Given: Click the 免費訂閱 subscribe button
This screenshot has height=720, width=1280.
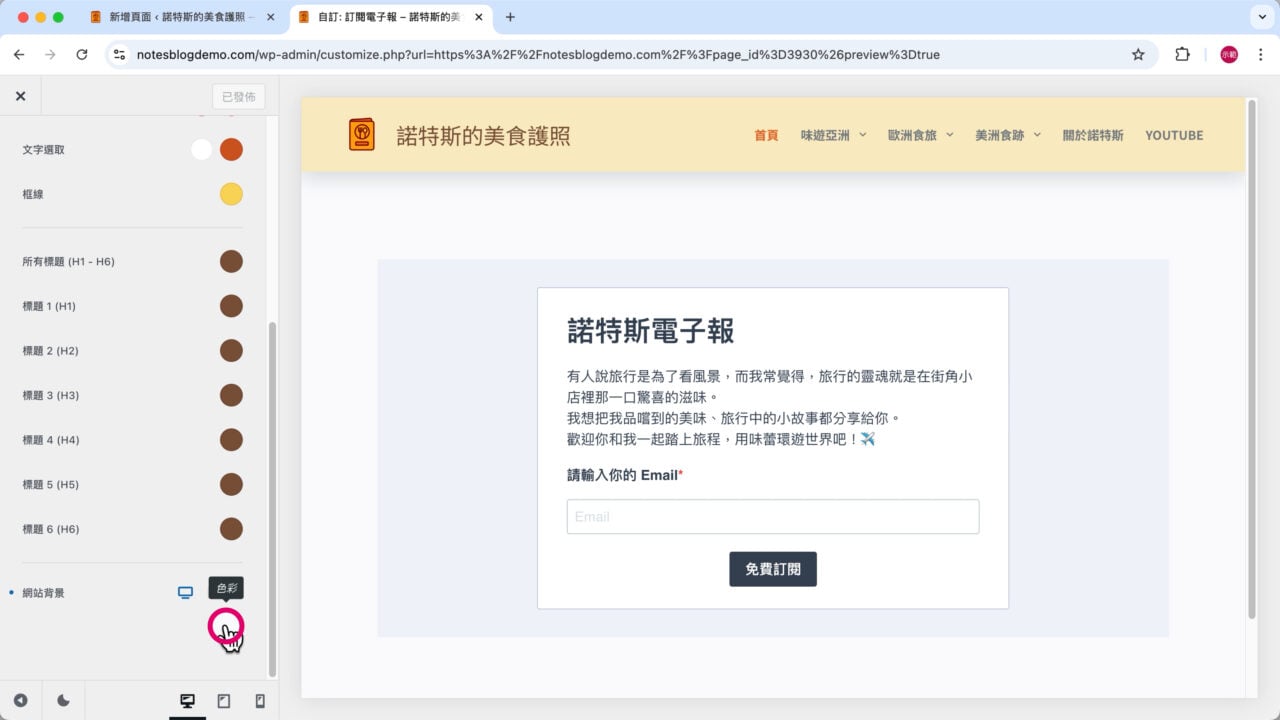Looking at the screenshot, I should 772,568.
